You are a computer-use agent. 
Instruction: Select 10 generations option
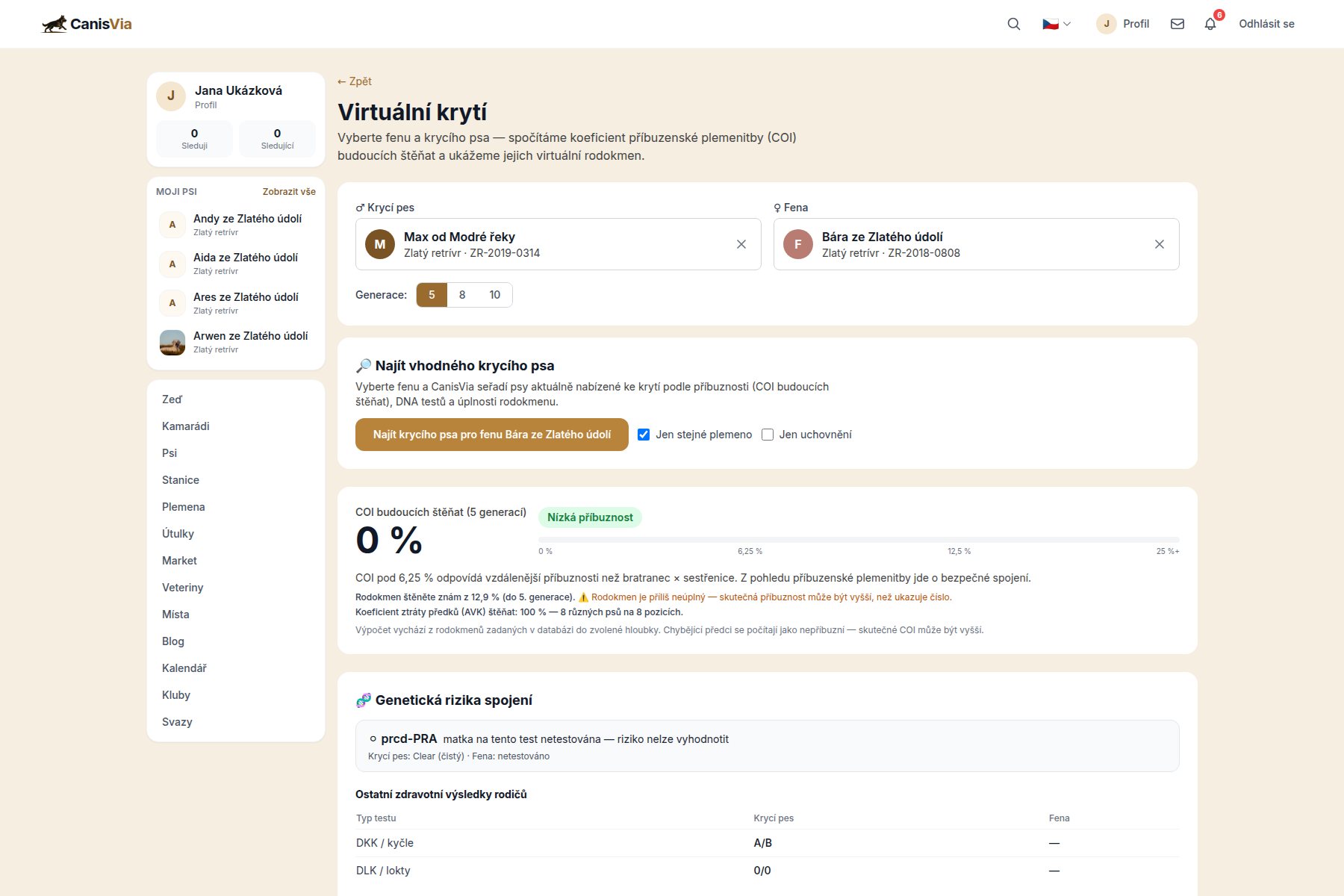click(x=494, y=295)
